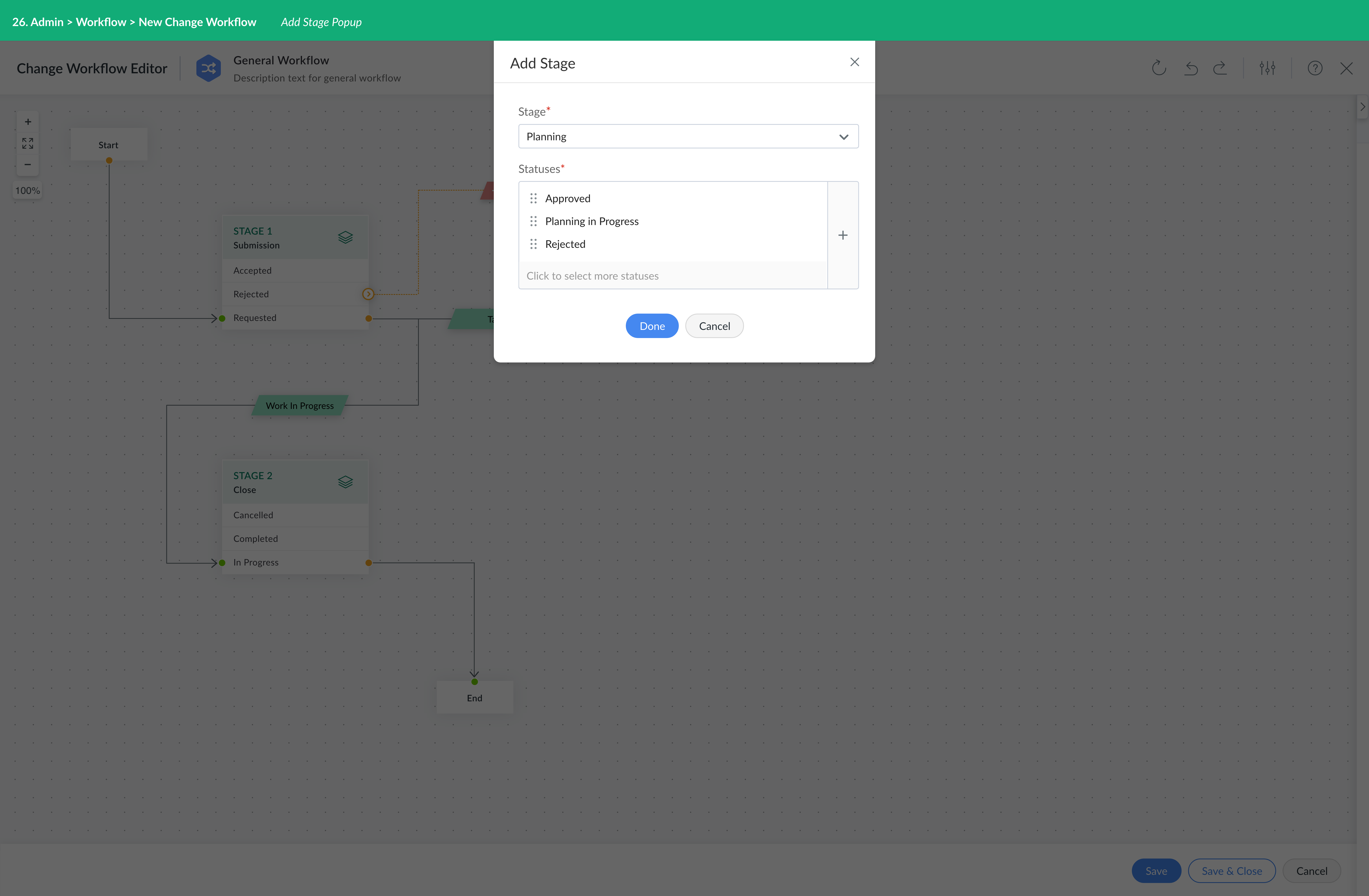This screenshot has width=1369, height=896.
Task: Fit workflow canvas to screen
Action: [28, 143]
